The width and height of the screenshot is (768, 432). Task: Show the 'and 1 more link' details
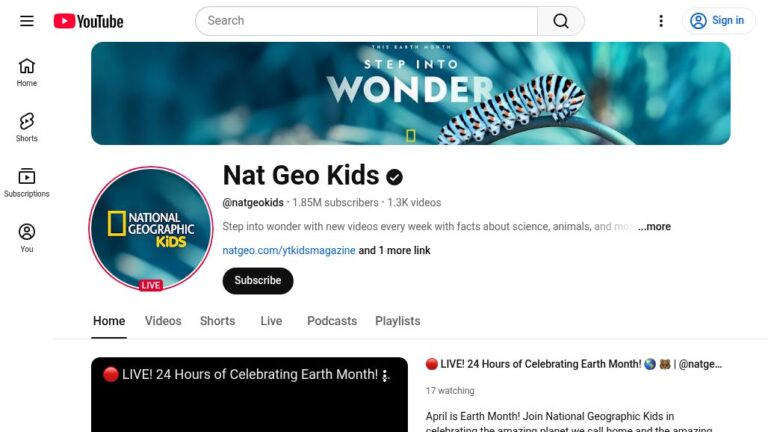394,250
